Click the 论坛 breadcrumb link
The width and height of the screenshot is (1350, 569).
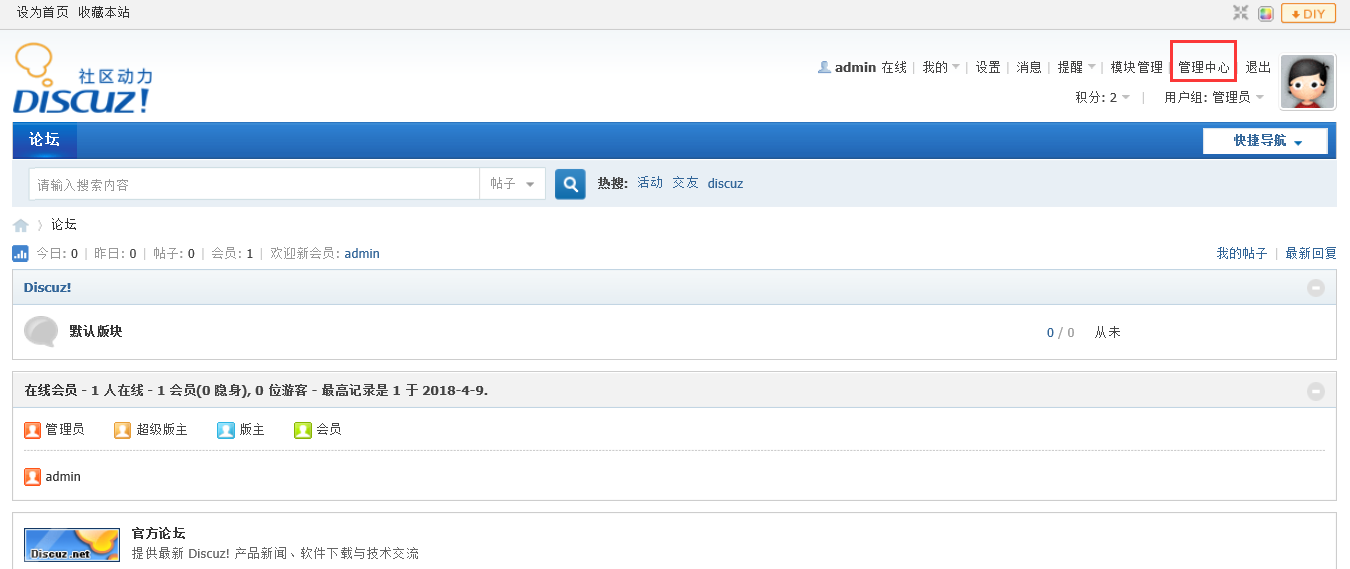click(64, 224)
